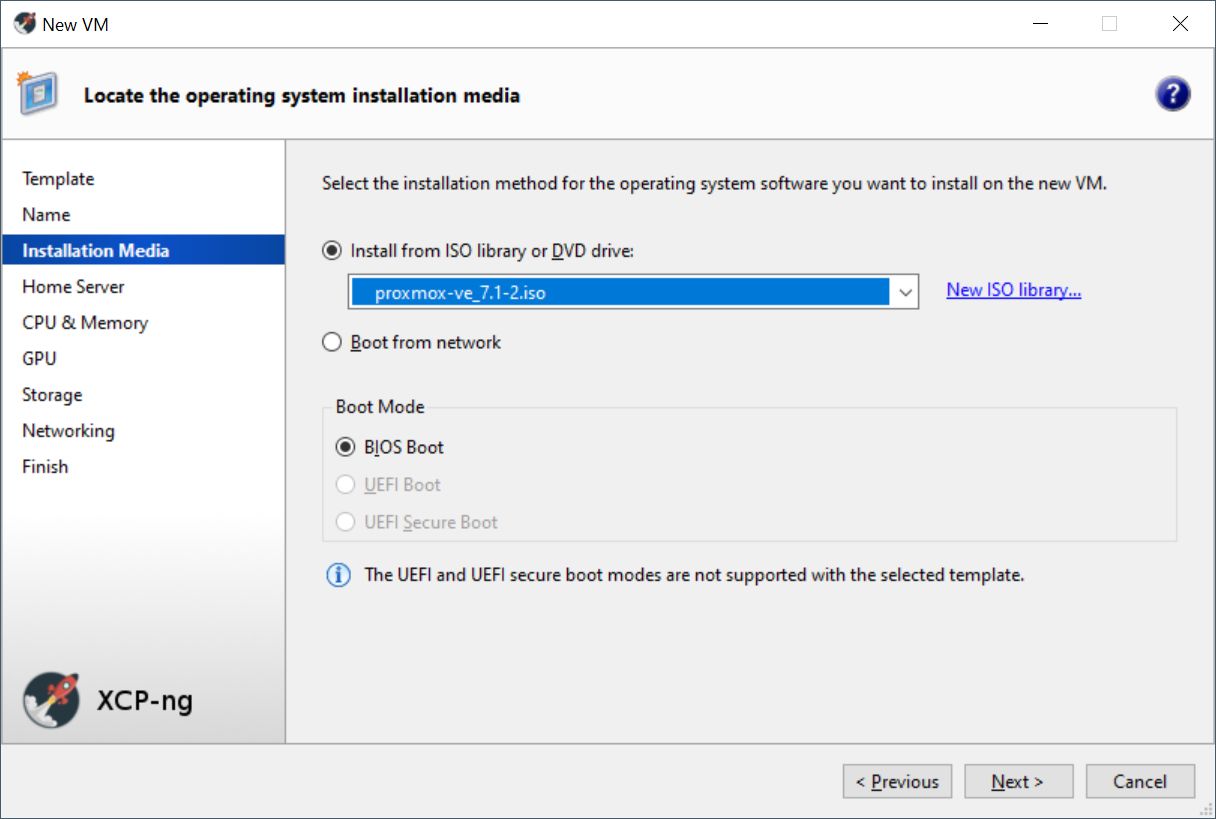Viewport: 1216px width, 819px height.
Task: Click the New VM wizard header icon
Action: point(37,95)
